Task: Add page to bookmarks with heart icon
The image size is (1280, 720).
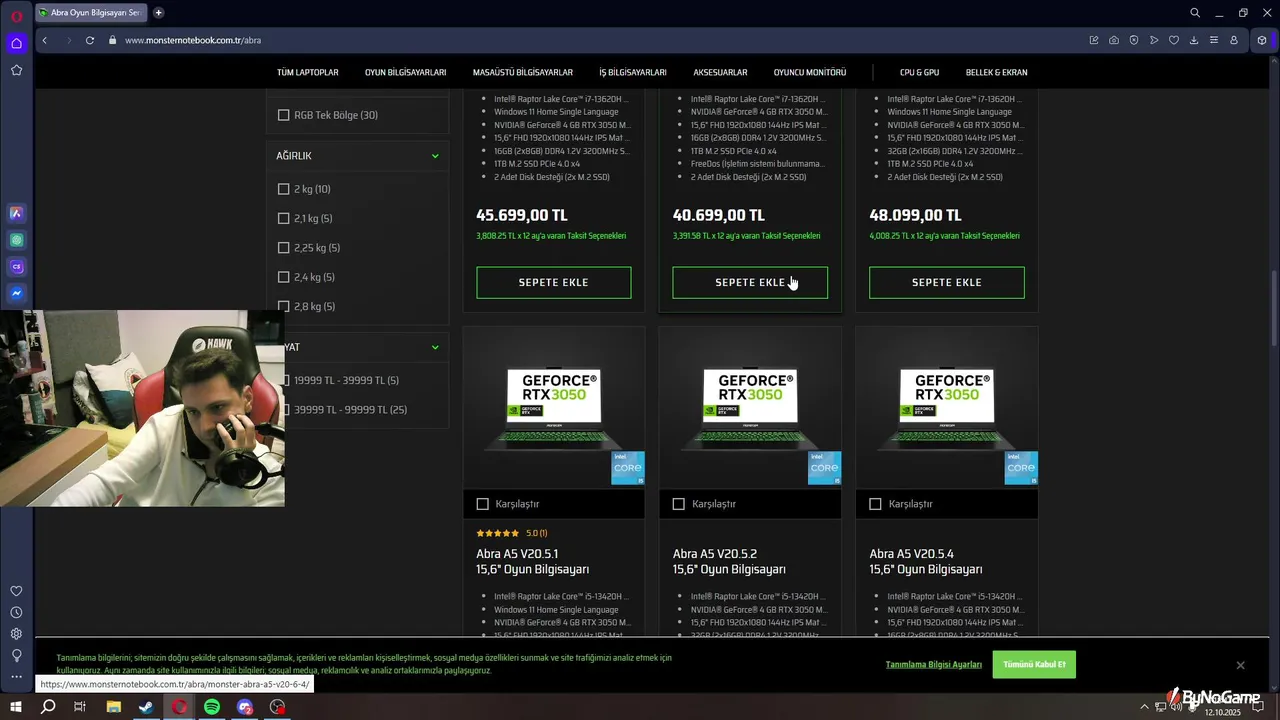Action: 1174,40
